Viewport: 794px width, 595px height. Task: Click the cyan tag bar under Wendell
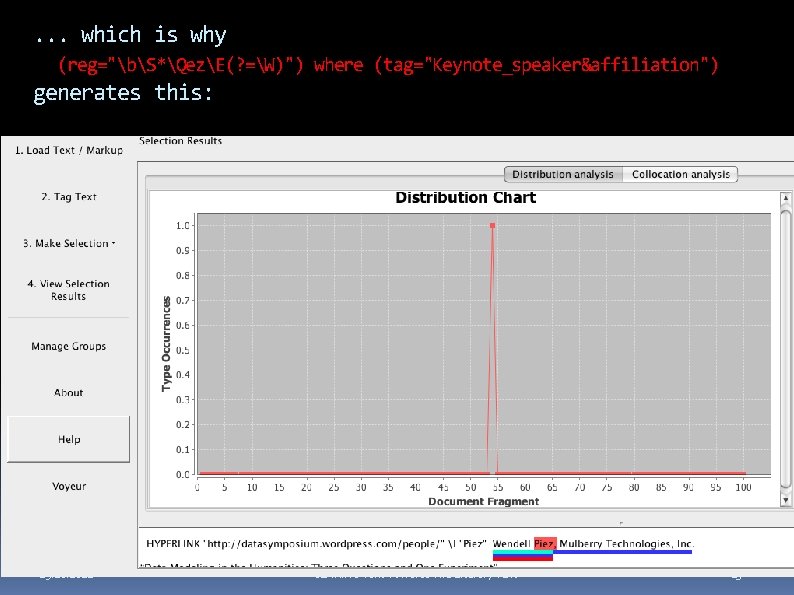[523, 552]
